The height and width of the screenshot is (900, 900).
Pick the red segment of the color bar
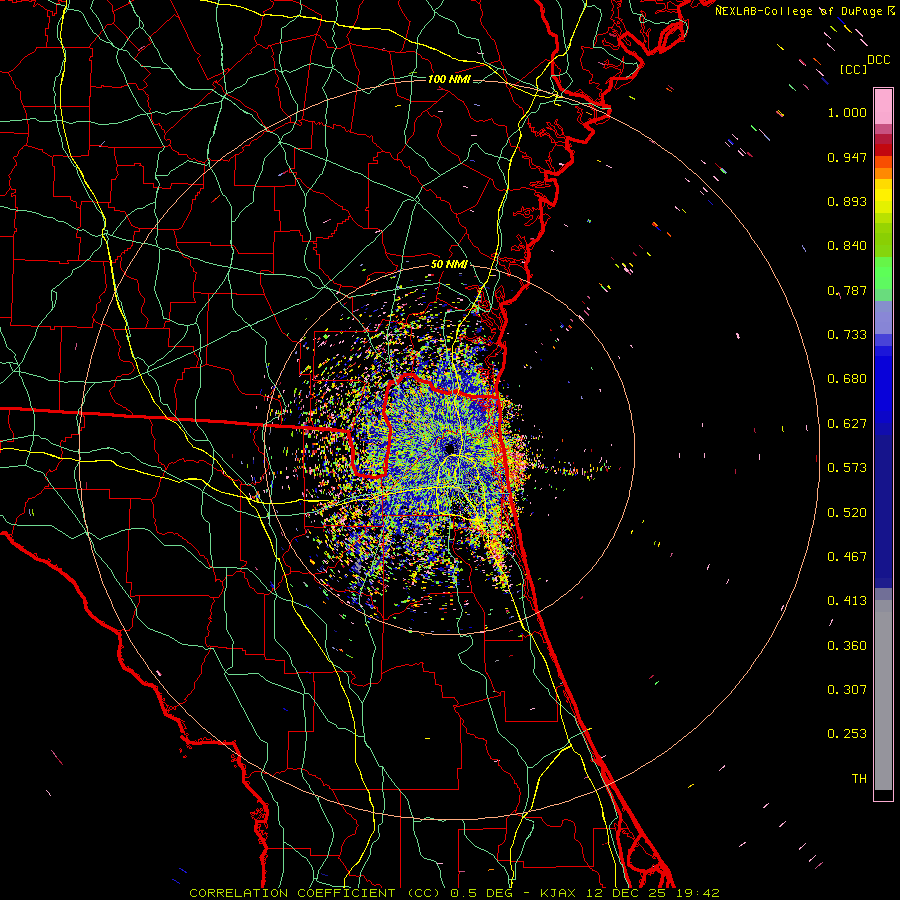pos(883,150)
